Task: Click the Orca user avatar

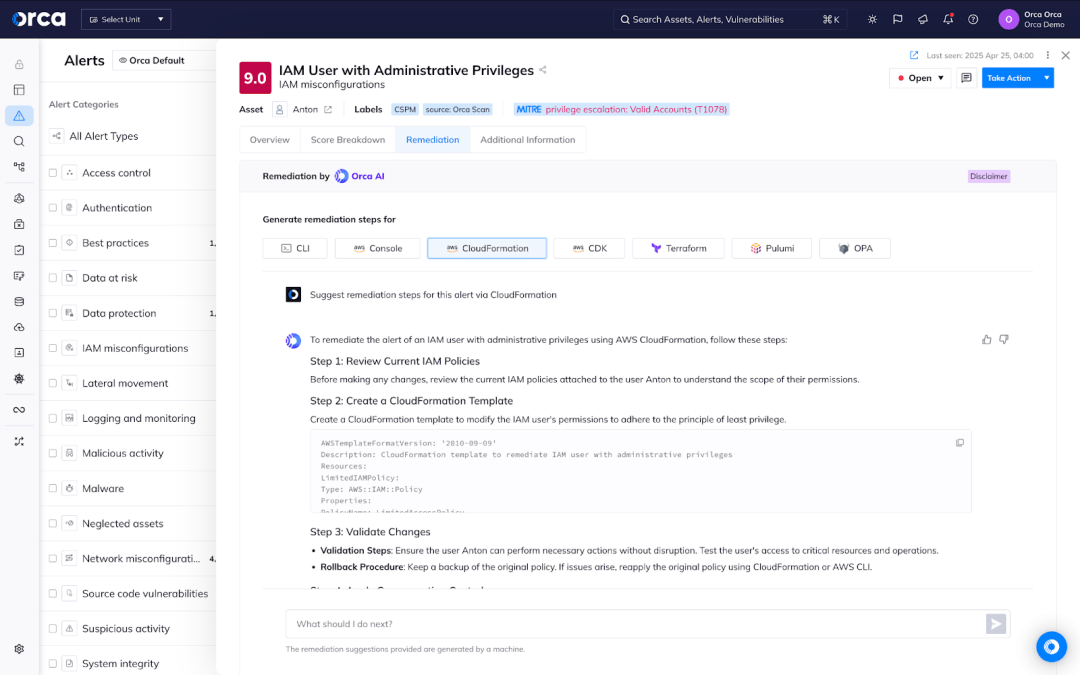Action: click(1008, 19)
